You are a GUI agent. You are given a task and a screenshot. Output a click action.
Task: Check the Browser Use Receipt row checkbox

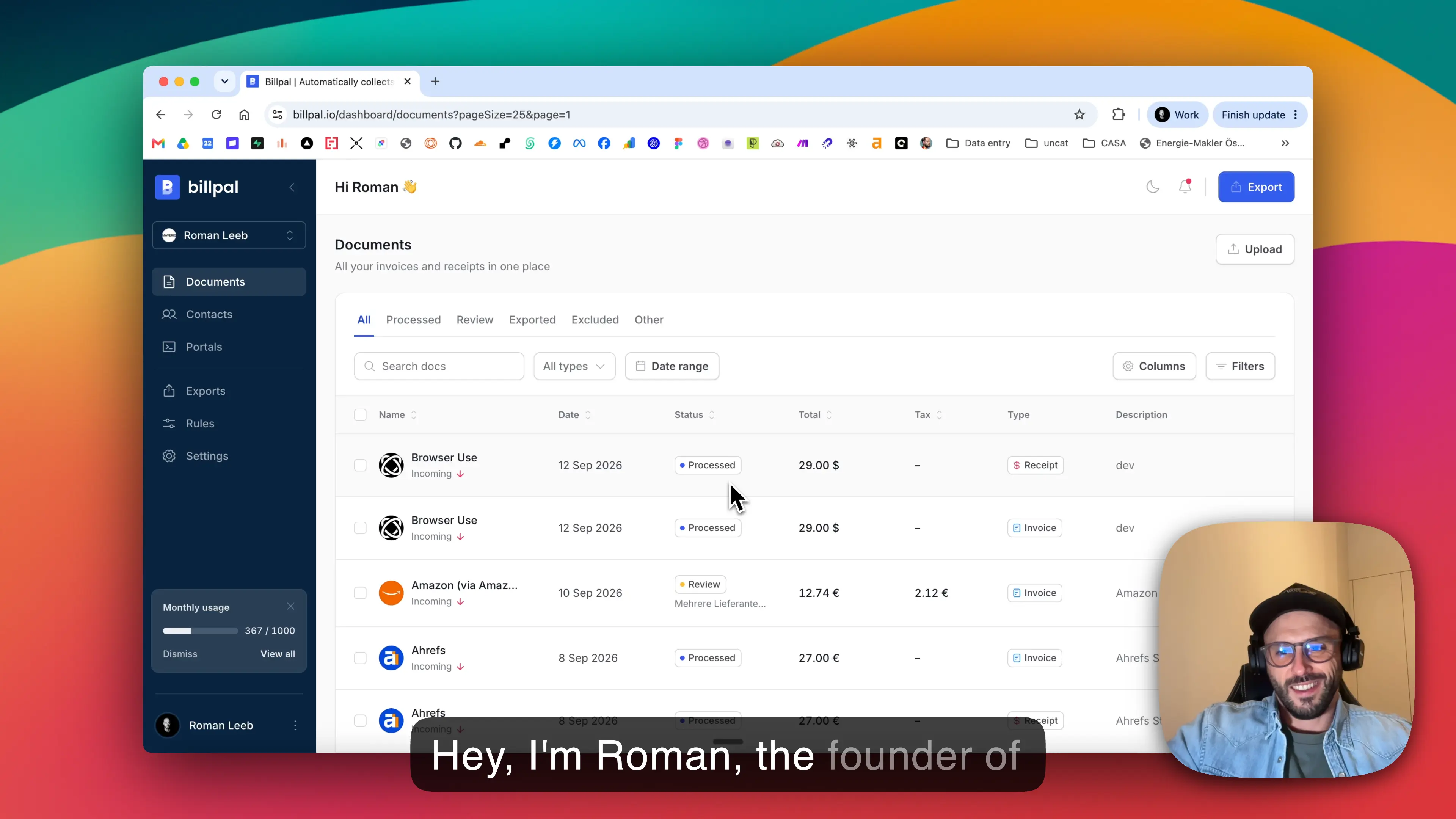click(x=360, y=465)
